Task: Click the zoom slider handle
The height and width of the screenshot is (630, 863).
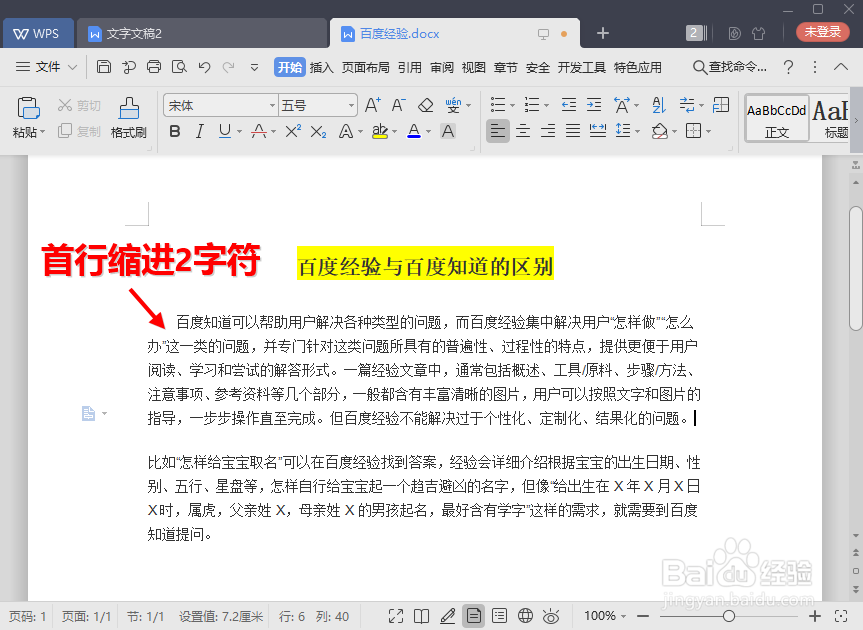Action: 729,616
